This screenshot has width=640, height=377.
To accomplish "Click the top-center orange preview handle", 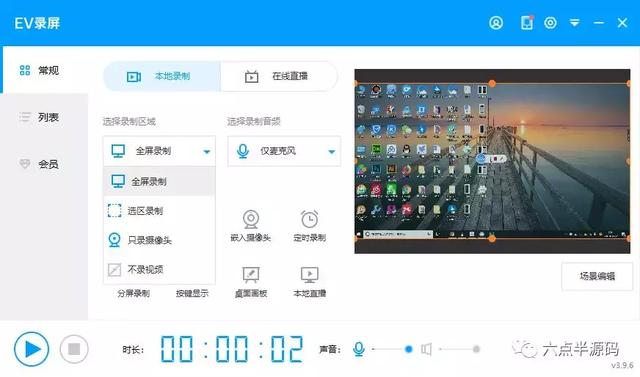I will pyautogui.click(x=492, y=83).
